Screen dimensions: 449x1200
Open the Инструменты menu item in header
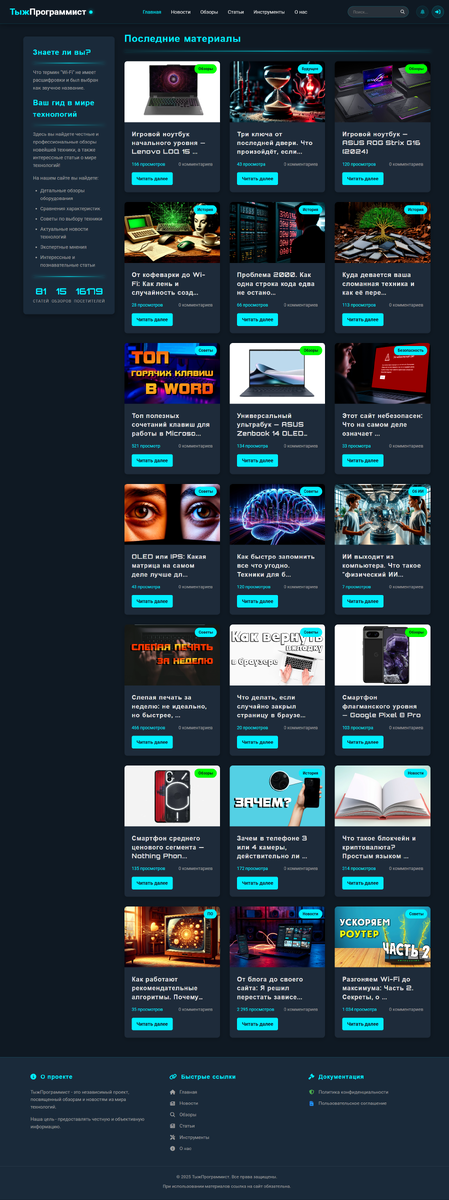pos(269,12)
